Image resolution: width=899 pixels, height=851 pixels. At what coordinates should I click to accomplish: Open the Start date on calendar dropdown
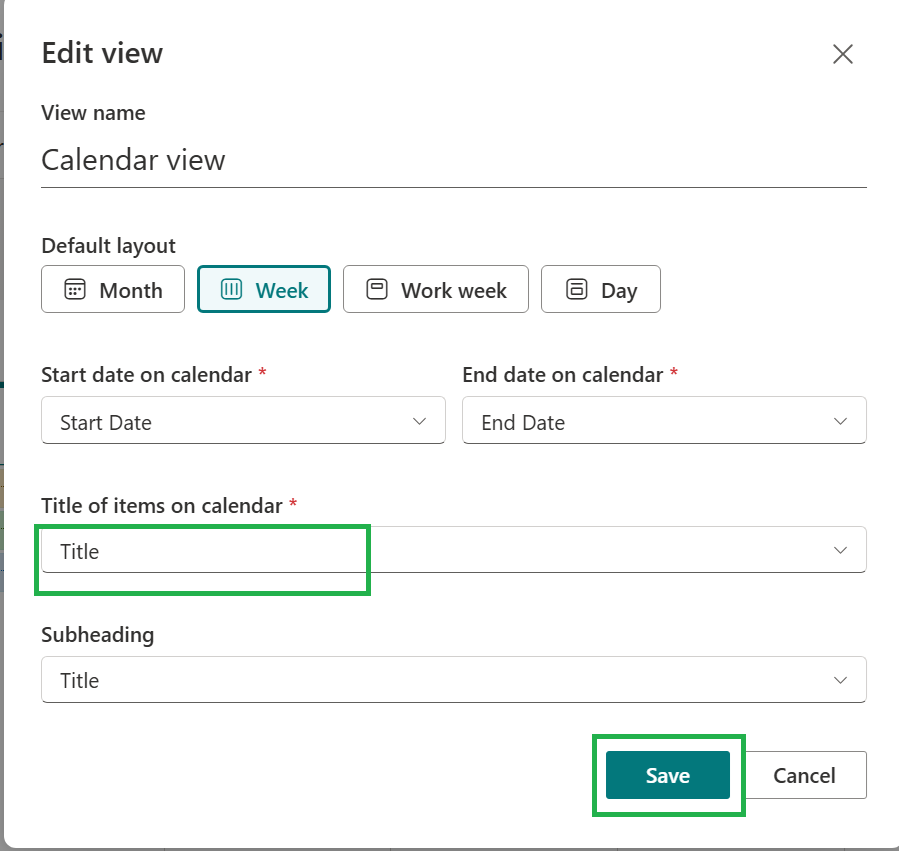pos(243,420)
